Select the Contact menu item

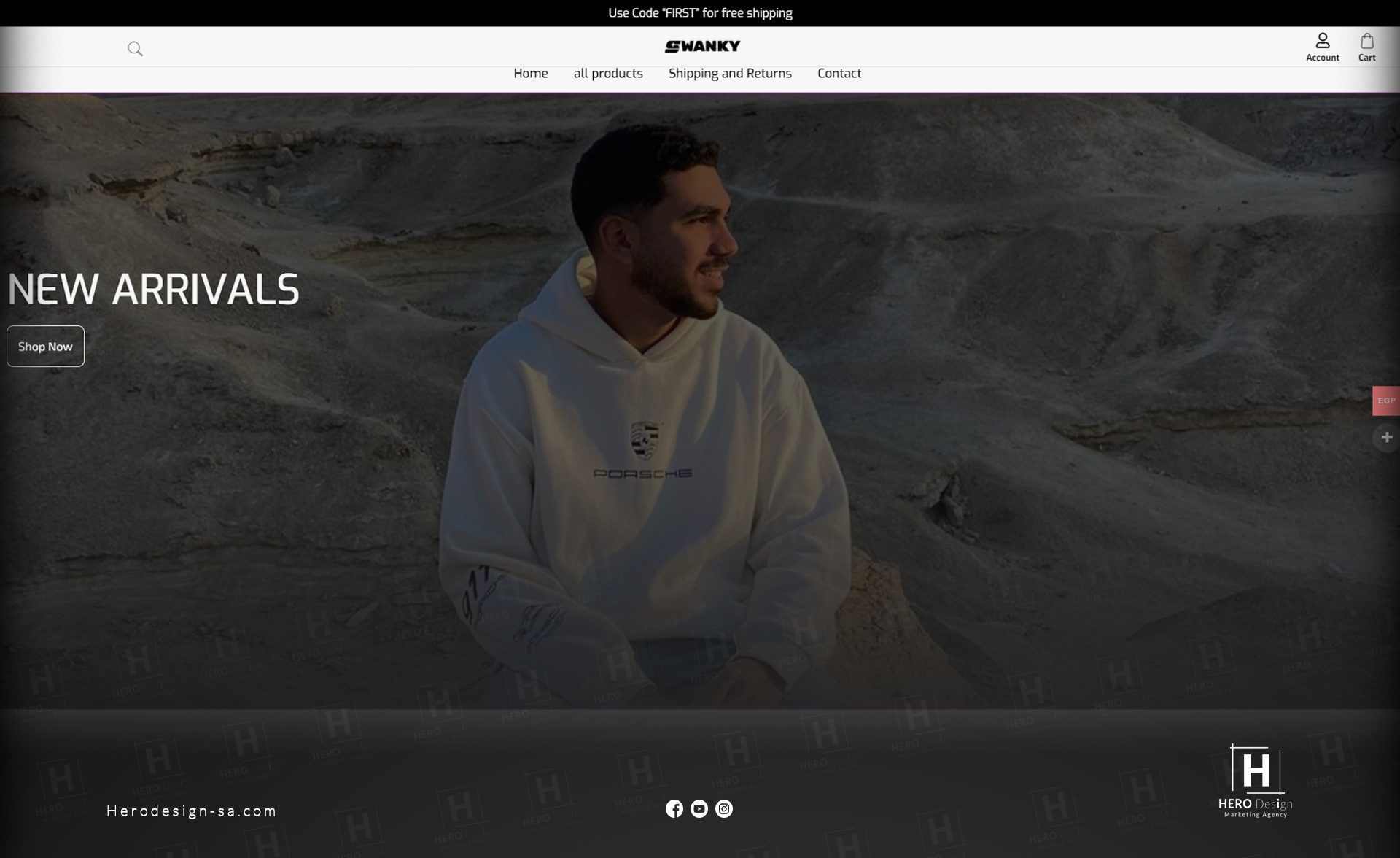coord(839,74)
